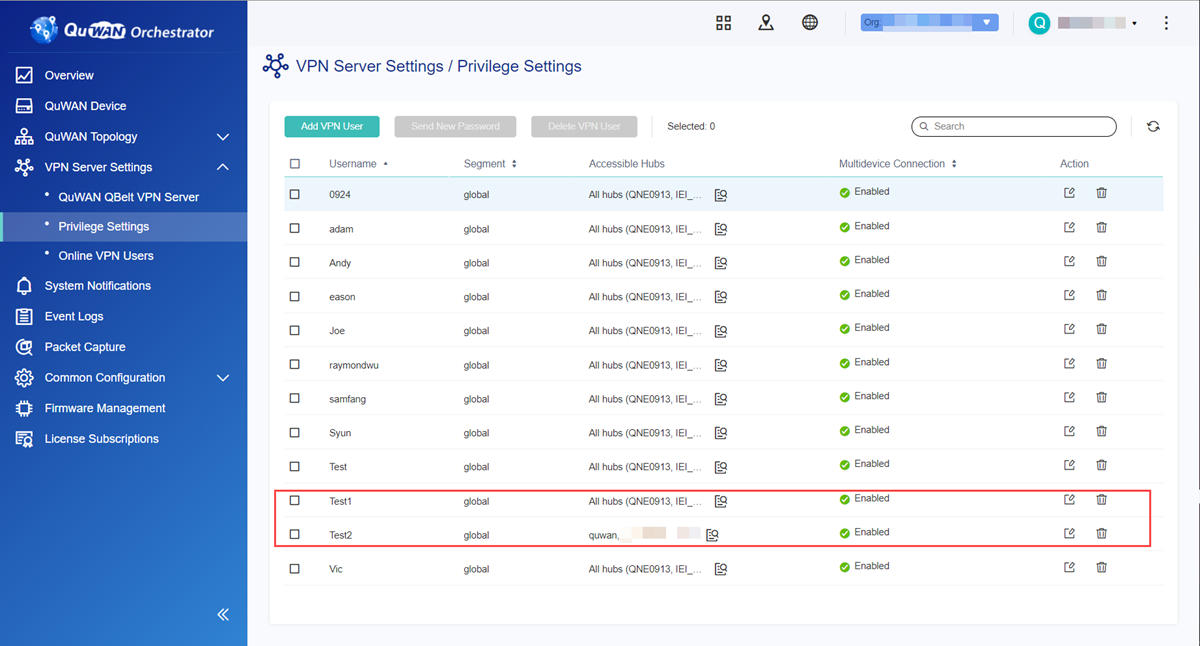1200x646 pixels.
Task: Open the account name dropdown arrow
Action: coord(1134,23)
